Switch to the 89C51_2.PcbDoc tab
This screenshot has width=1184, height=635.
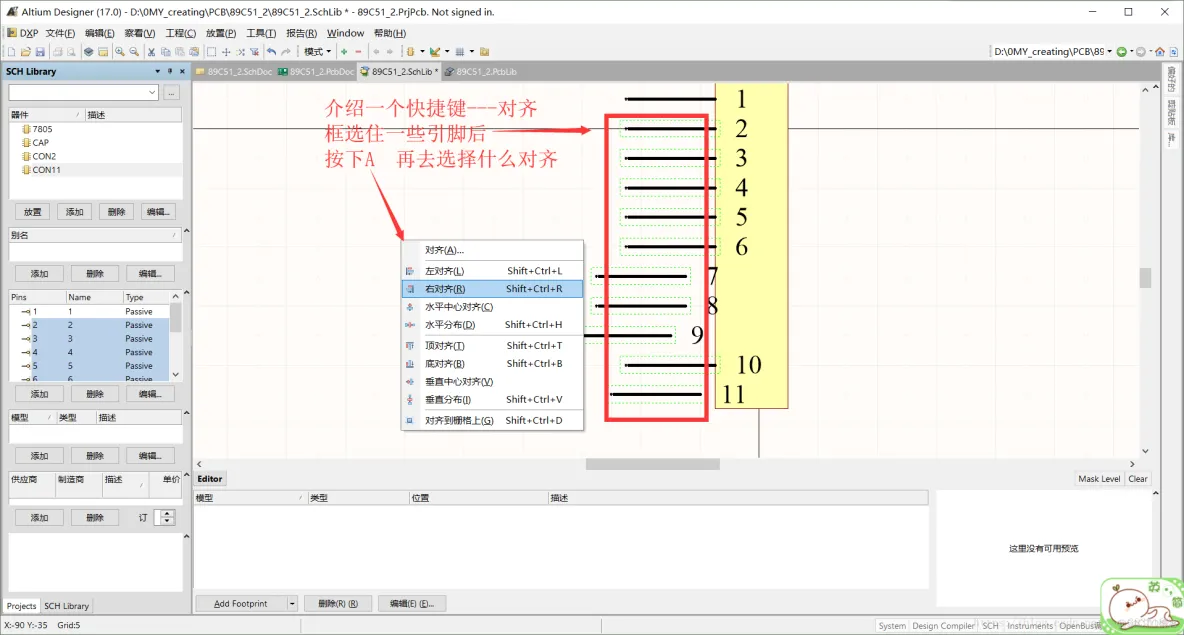316,72
